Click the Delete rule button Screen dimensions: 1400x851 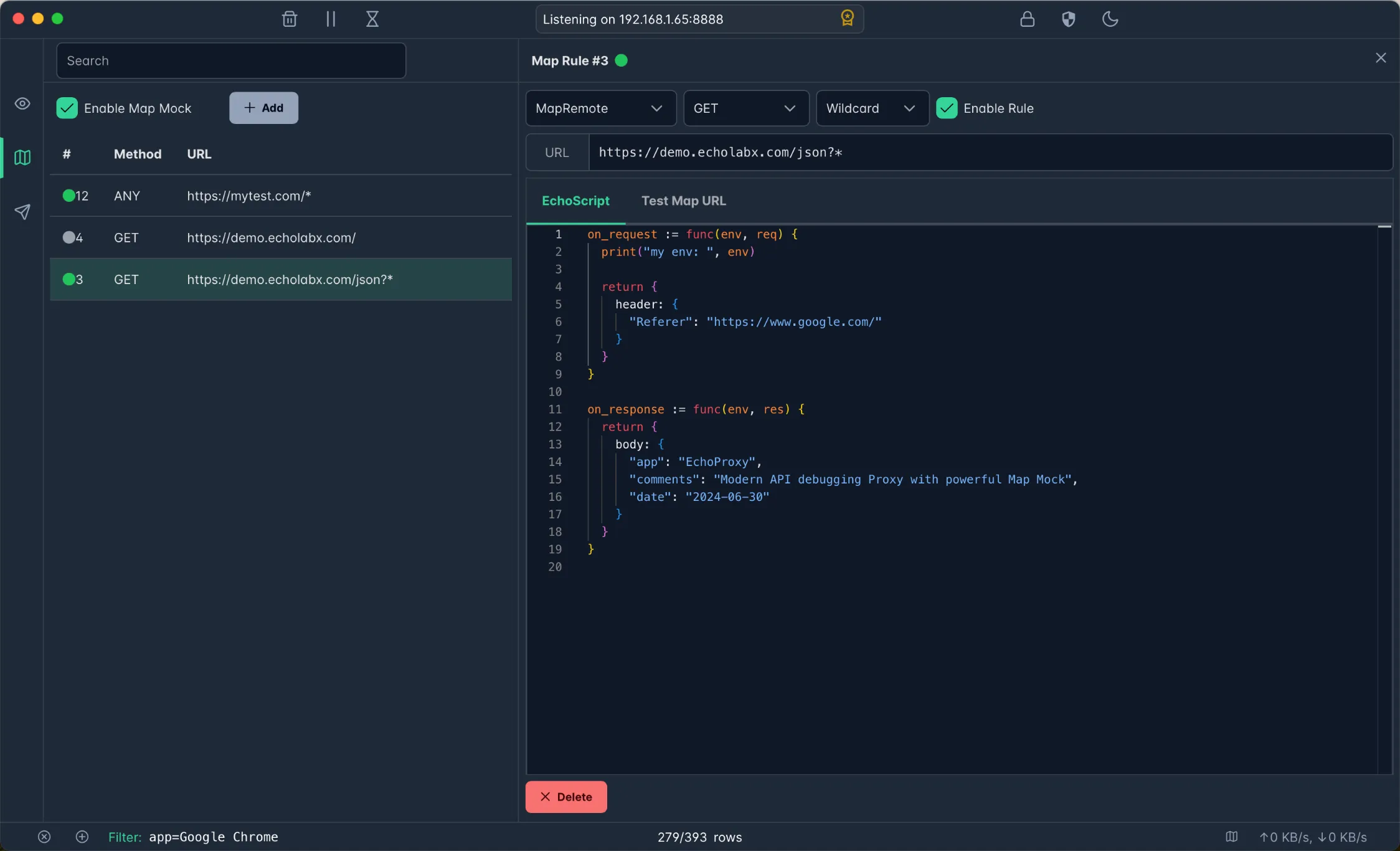tap(567, 797)
